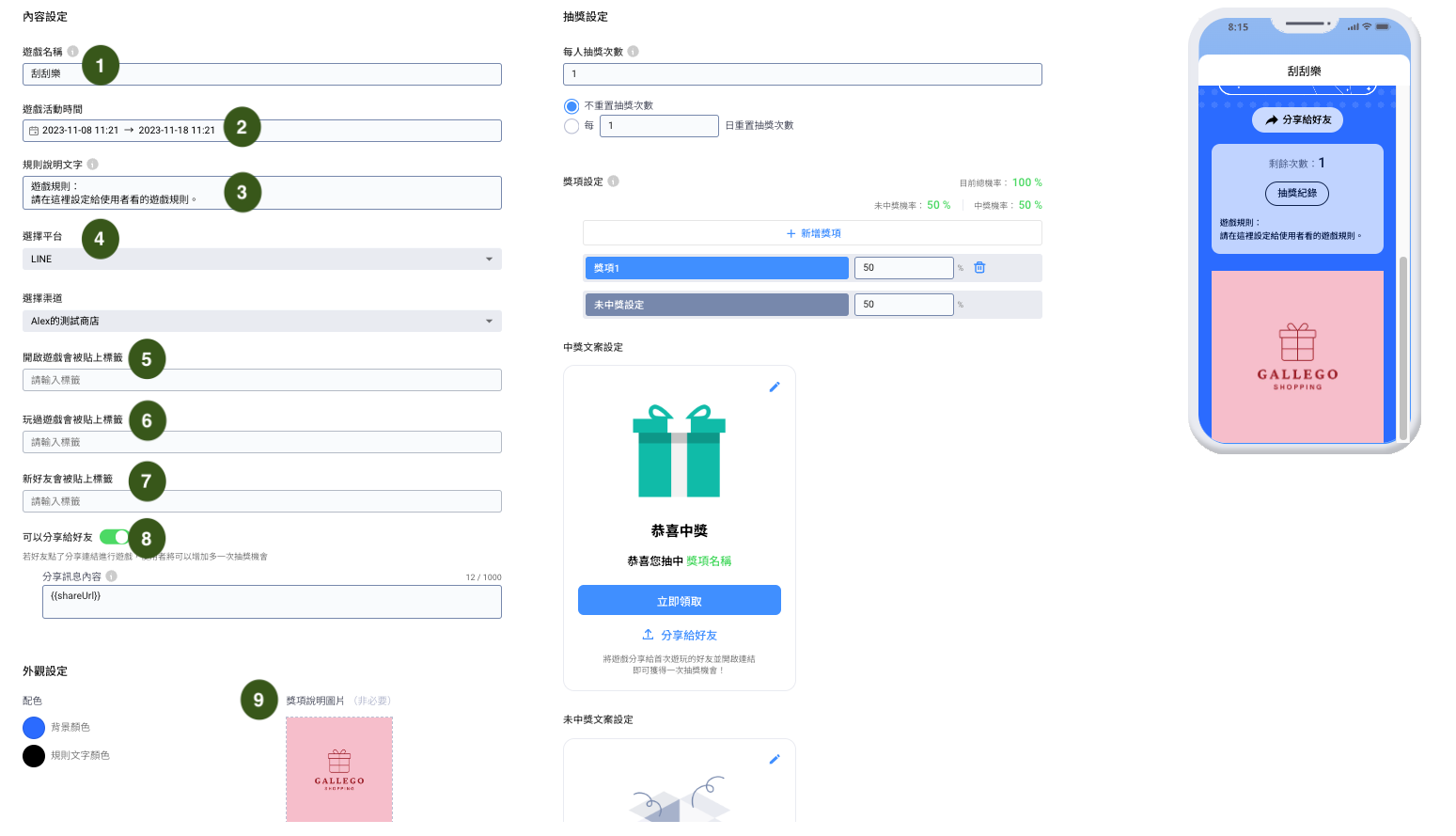Click the info icon next to 規則說明文字
The width and height of the screenshot is (1456, 836).
coord(92,165)
